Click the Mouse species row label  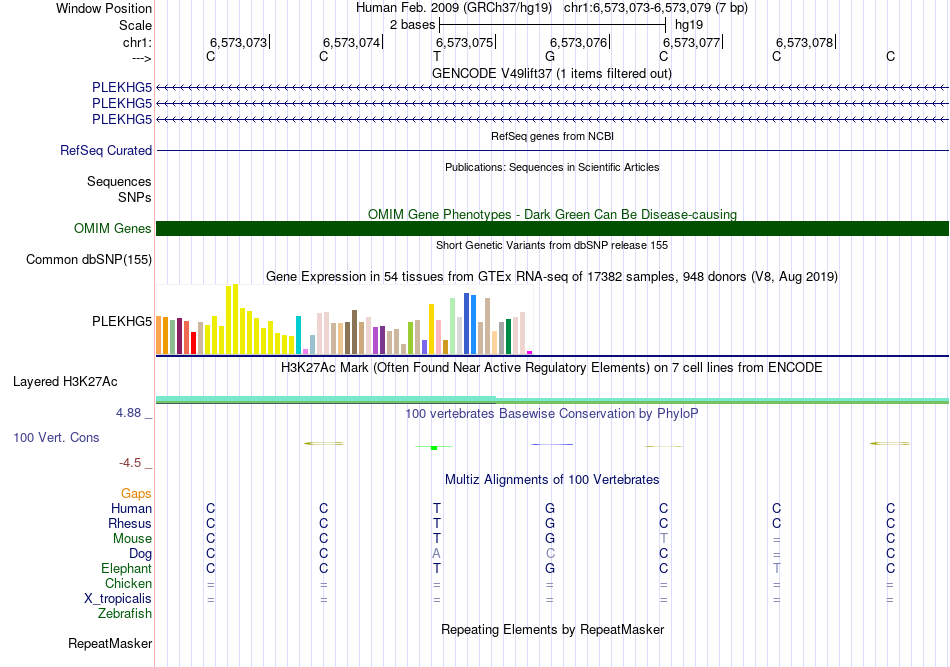pos(132,539)
